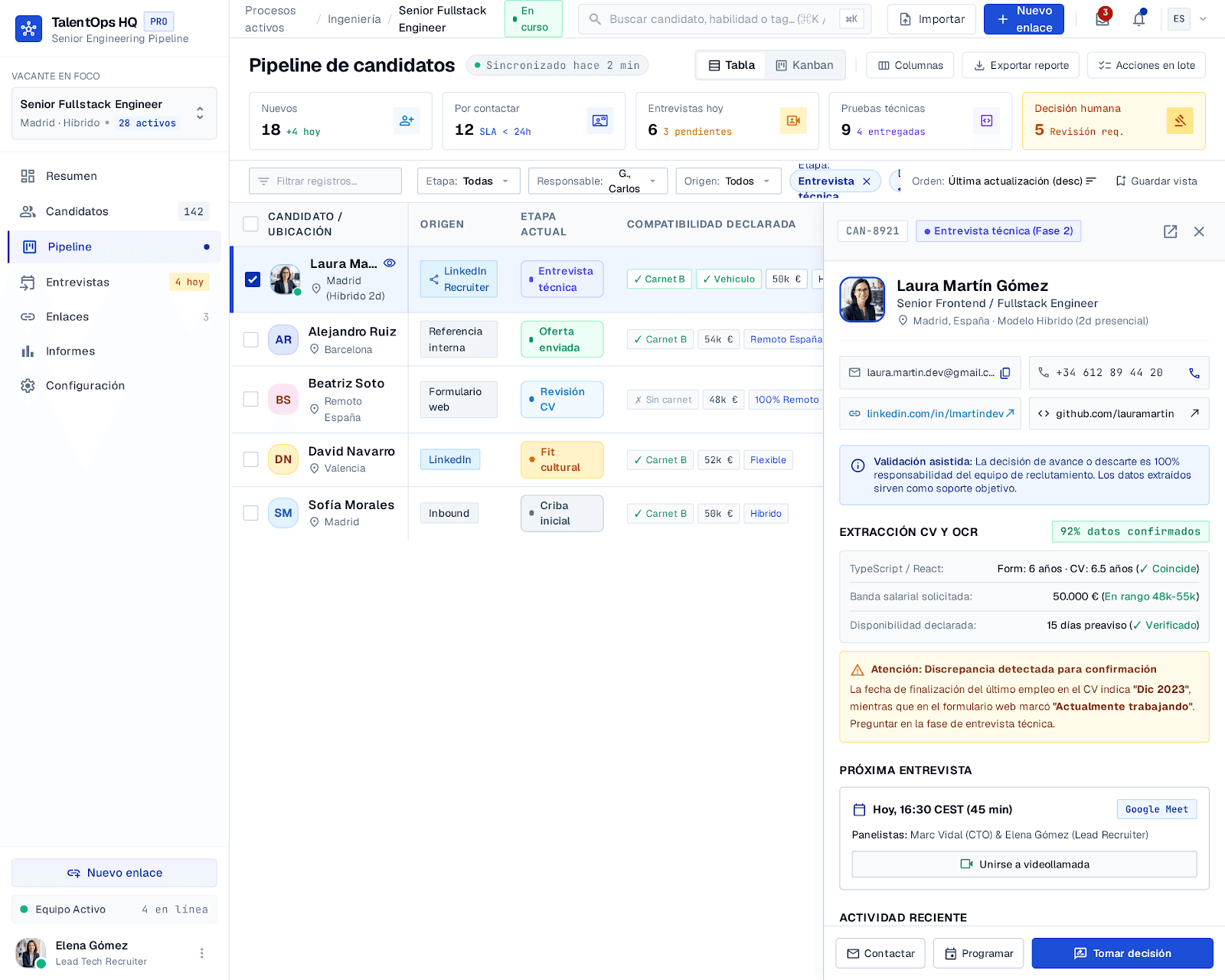1225x980 pixels.
Task: Click the Importar button
Action: tap(932, 19)
